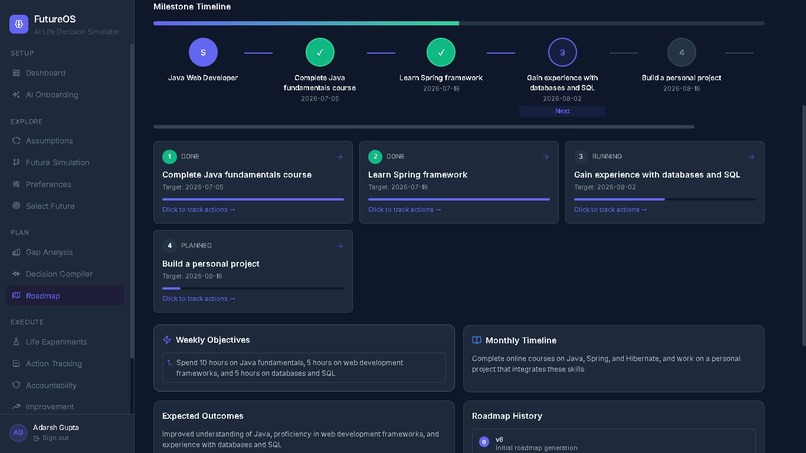Click the Improvement trend arrow icon

pos(16,406)
